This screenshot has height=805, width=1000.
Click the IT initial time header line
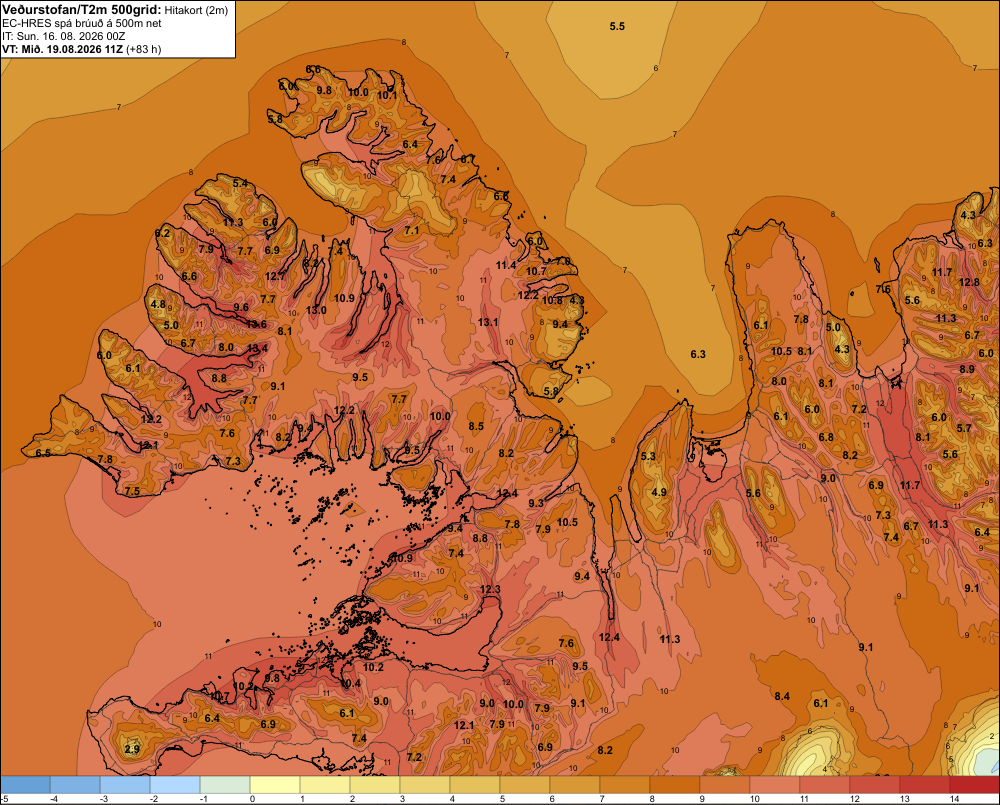[x=64, y=36]
